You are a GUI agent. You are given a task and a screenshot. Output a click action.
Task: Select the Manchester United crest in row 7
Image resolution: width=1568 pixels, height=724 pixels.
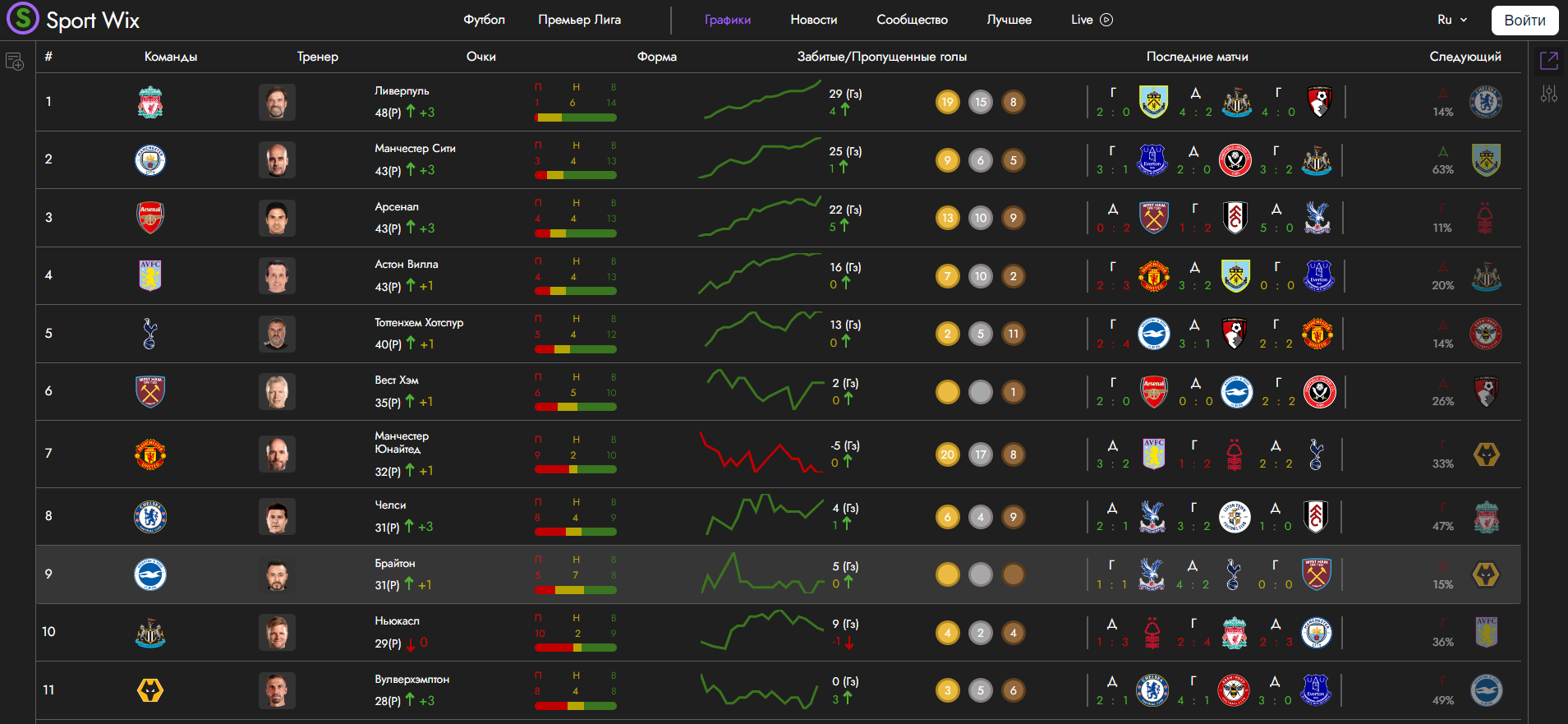(x=150, y=454)
